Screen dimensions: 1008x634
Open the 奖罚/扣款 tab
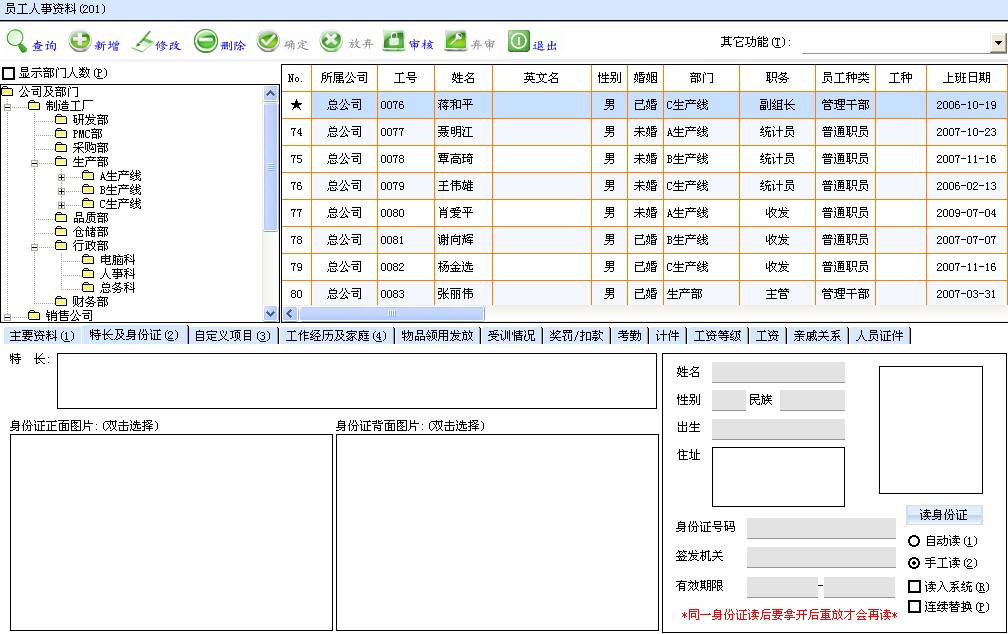coord(576,336)
